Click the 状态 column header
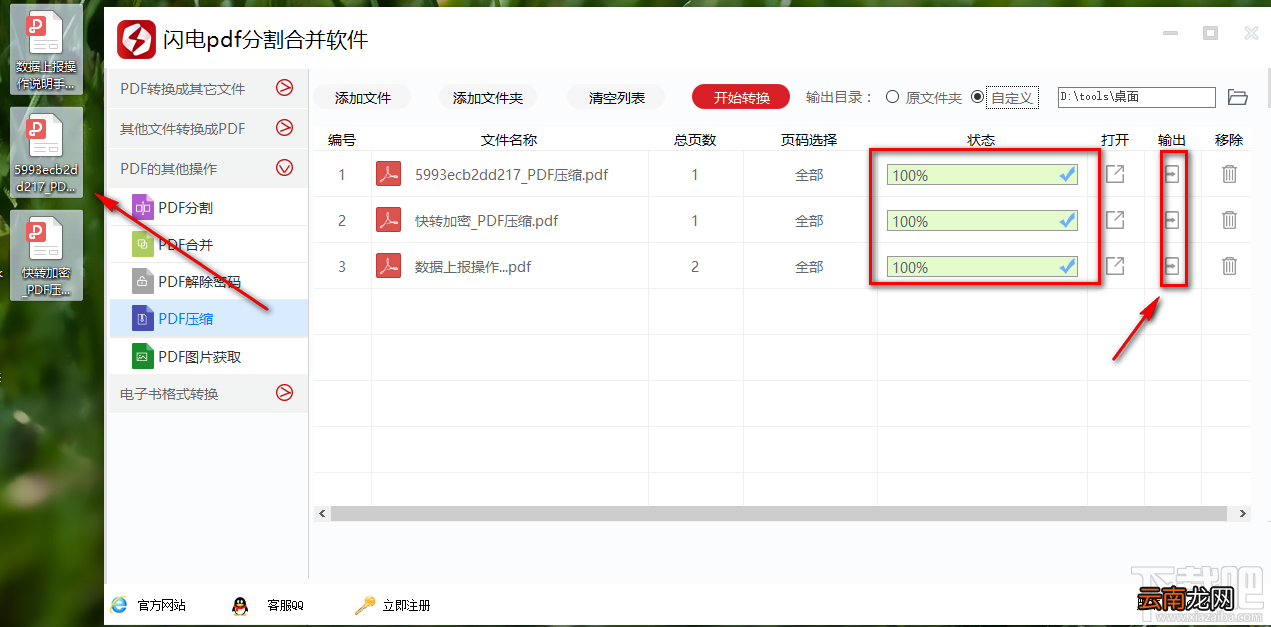 981,140
